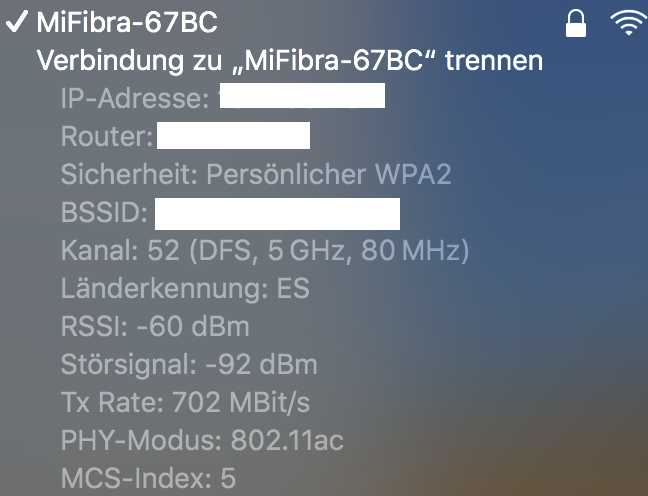Click the redacted router address block
648x496 pixels.
coord(233,136)
